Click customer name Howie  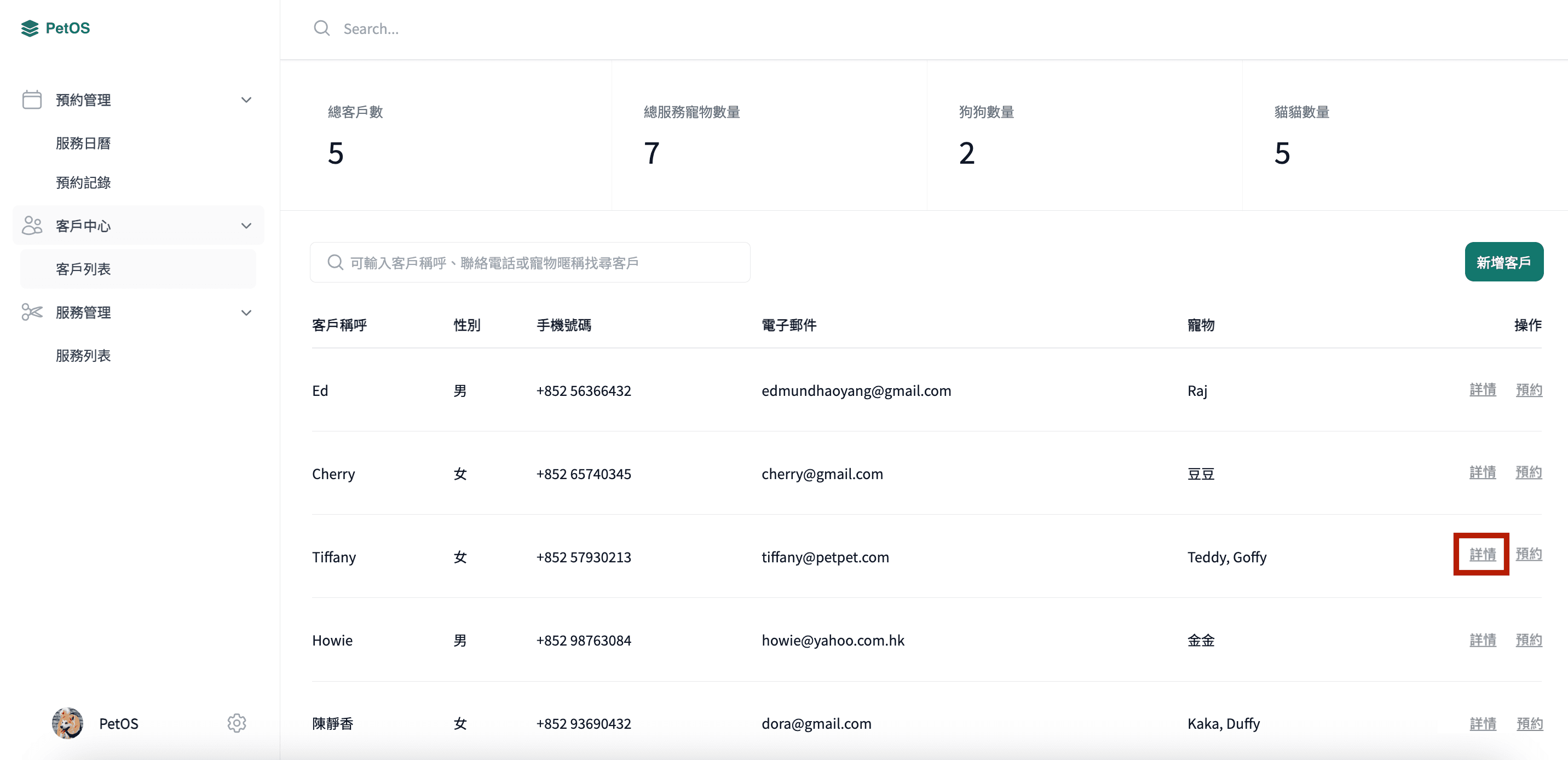coord(332,640)
